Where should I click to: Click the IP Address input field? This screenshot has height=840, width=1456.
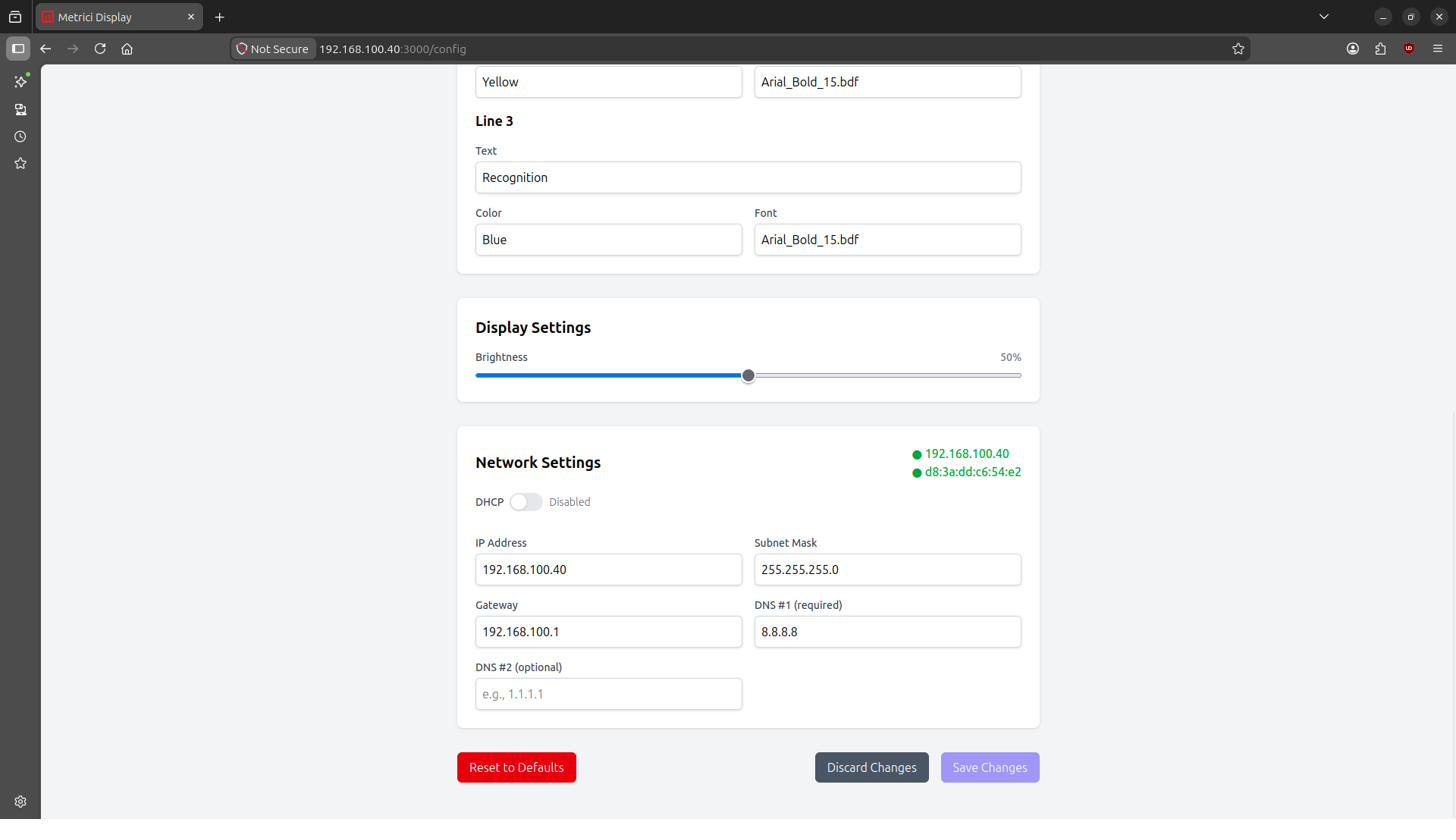pyautogui.click(x=608, y=570)
